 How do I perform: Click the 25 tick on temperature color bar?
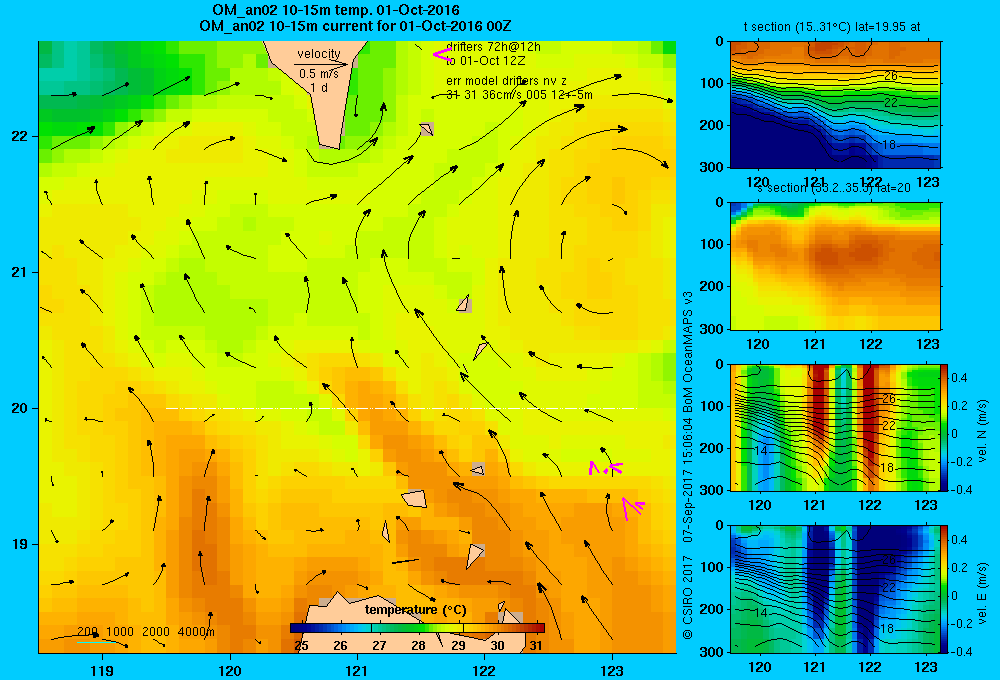click(301, 646)
